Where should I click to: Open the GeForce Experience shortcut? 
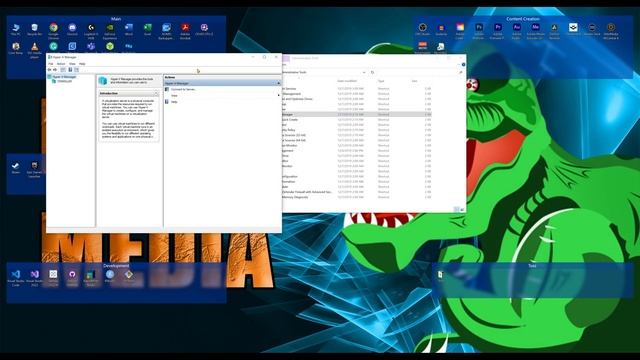(110, 30)
